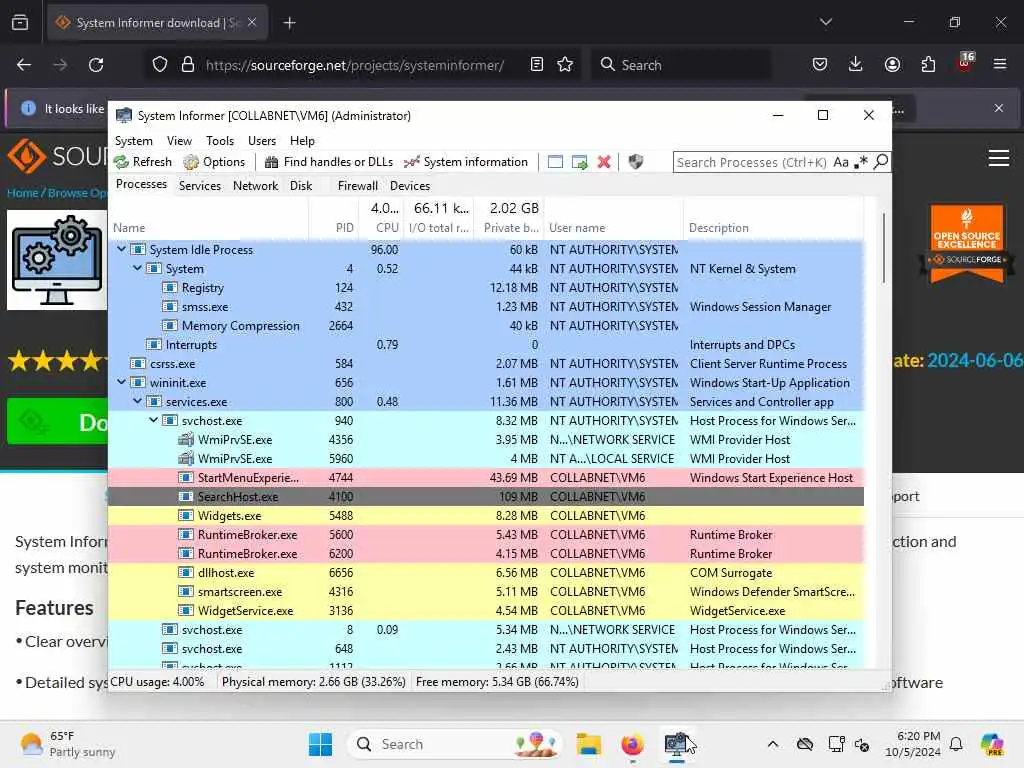Click the process list vertical scrollbar
This screenshot has width=1024, height=768.
coord(884,248)
